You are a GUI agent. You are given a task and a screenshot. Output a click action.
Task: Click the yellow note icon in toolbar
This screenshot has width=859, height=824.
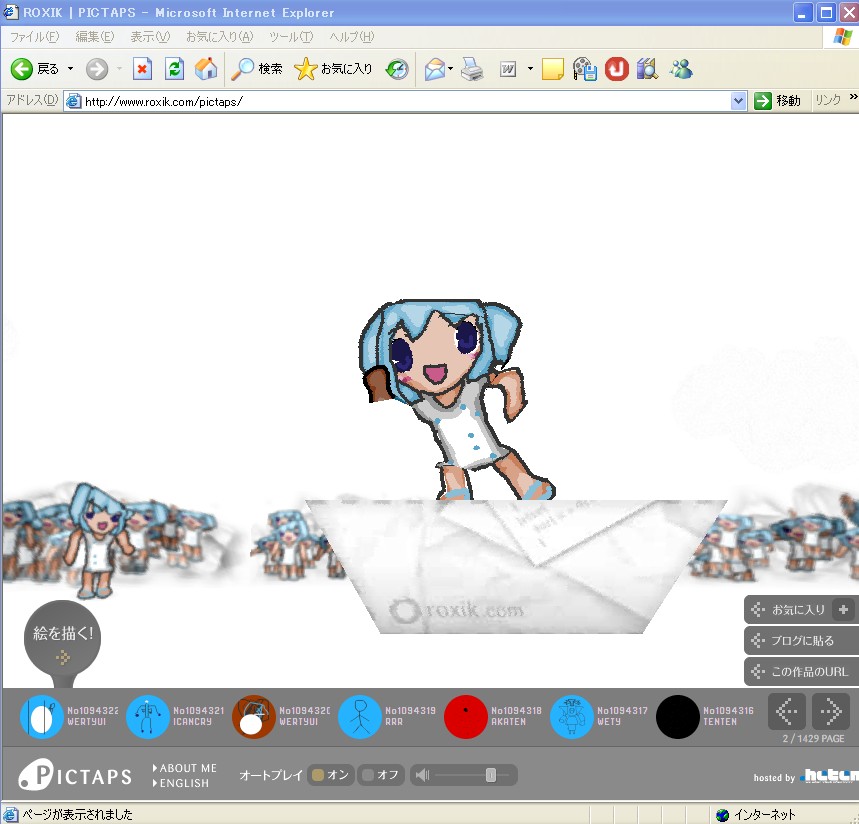(x=552, y=69)
